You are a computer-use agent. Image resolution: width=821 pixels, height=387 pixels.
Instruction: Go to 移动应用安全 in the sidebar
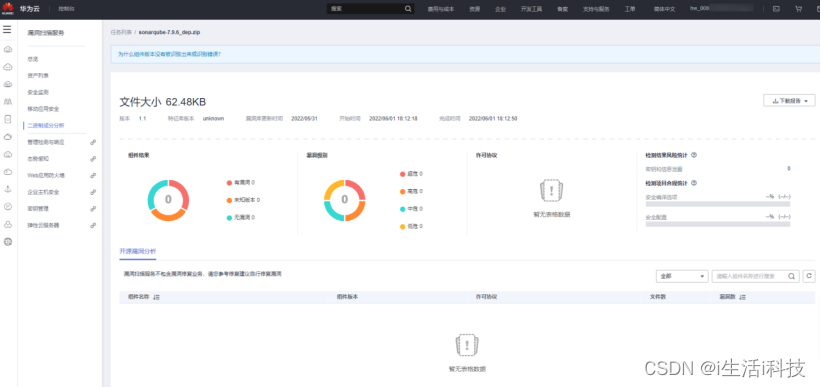43,109
